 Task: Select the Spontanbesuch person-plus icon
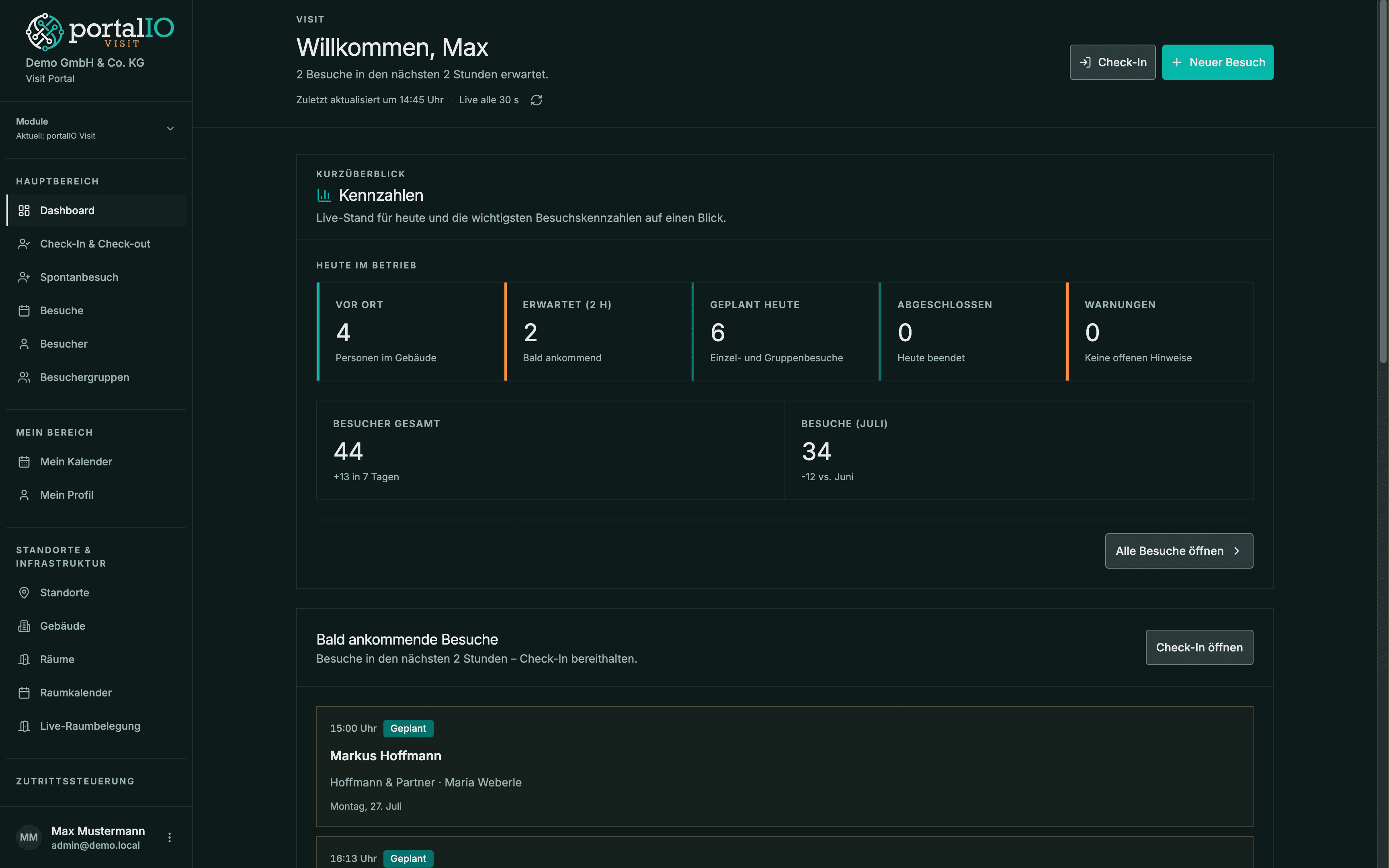click(24, 277)
